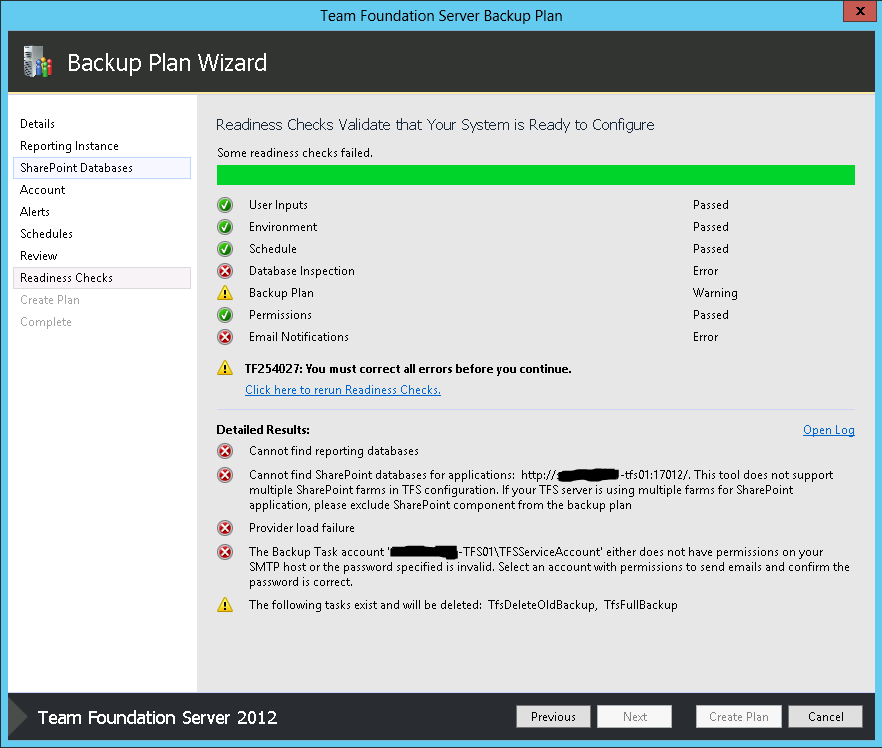This screenshot has height=748, width=882.
Task: Click error icon beside Cannot find reporting databases
Action: pyautogui.click(x=225, y=451)
